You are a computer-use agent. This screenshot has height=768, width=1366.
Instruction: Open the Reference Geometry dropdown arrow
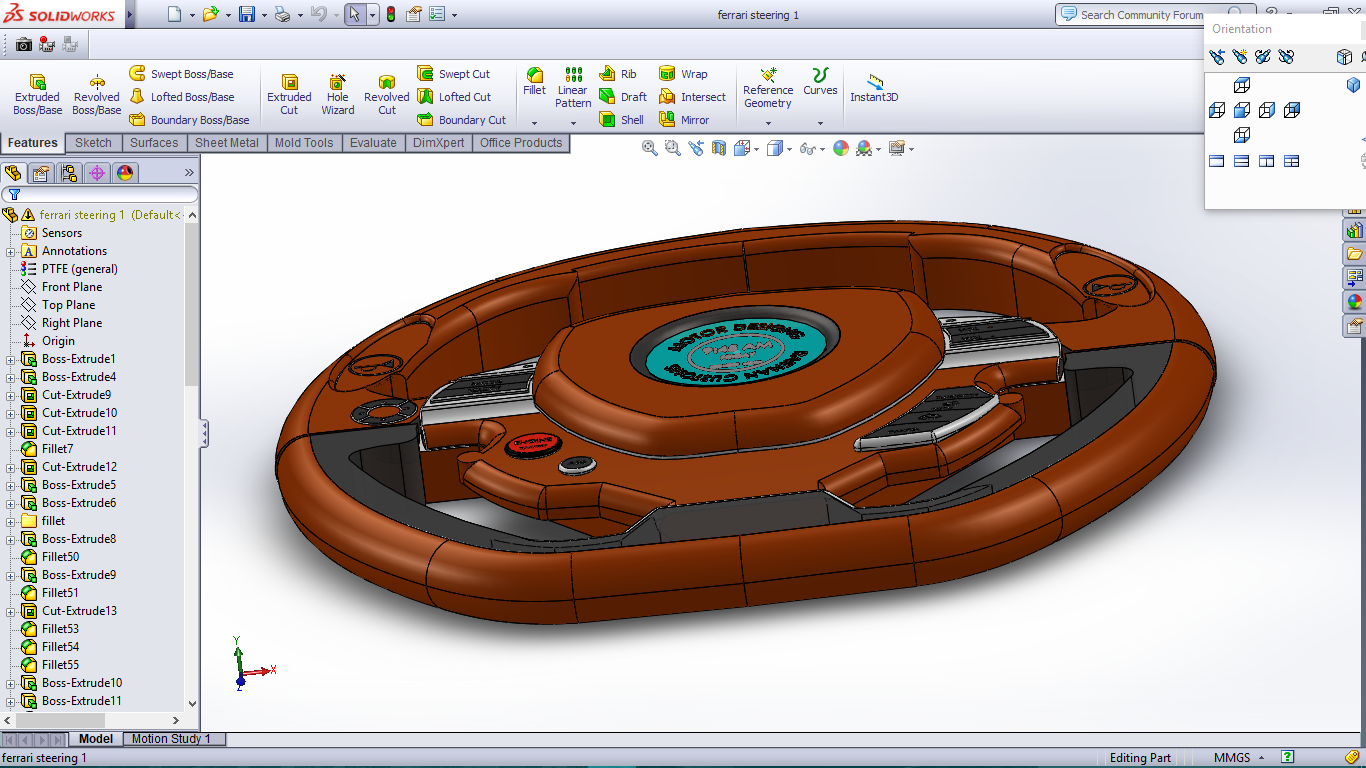(768, 123)
